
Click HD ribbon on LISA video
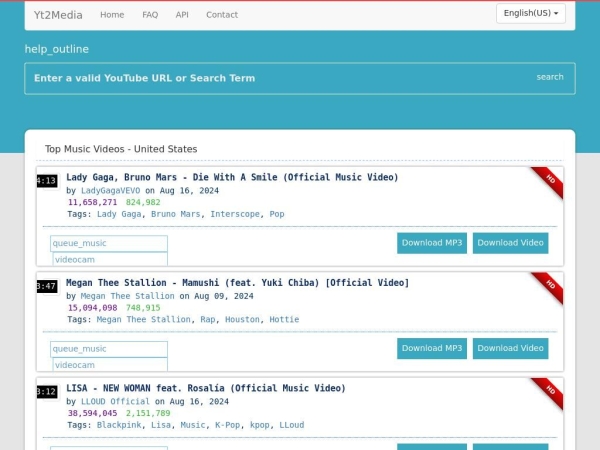pos(549,392)
